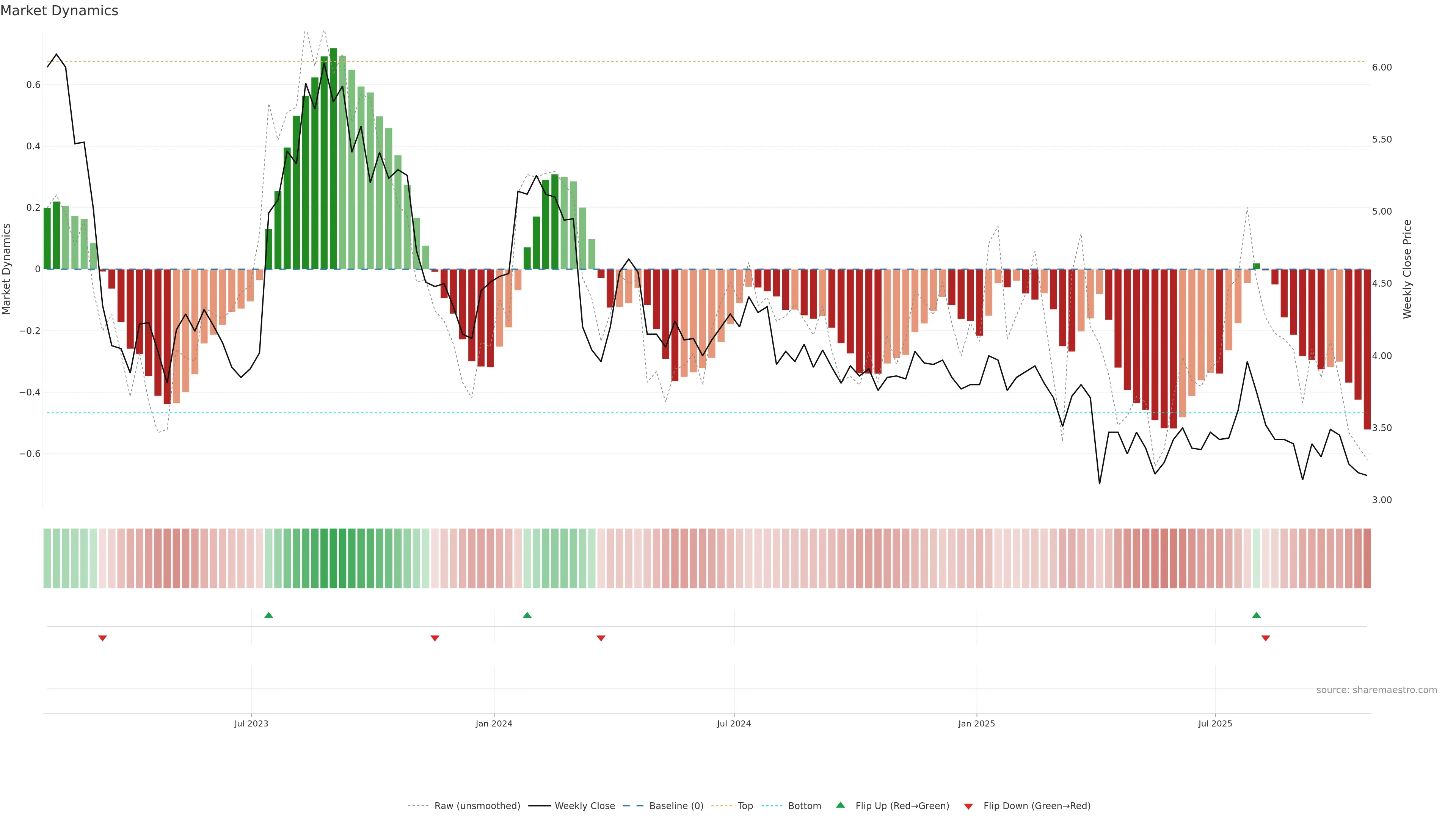
Task: Click the Flip Up triangle near Jan 2024
Action: (527, 615)
